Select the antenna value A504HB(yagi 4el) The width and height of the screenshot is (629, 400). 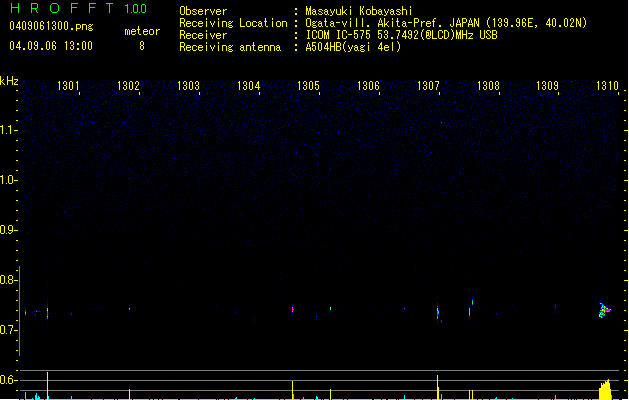[x=353, y=47]
